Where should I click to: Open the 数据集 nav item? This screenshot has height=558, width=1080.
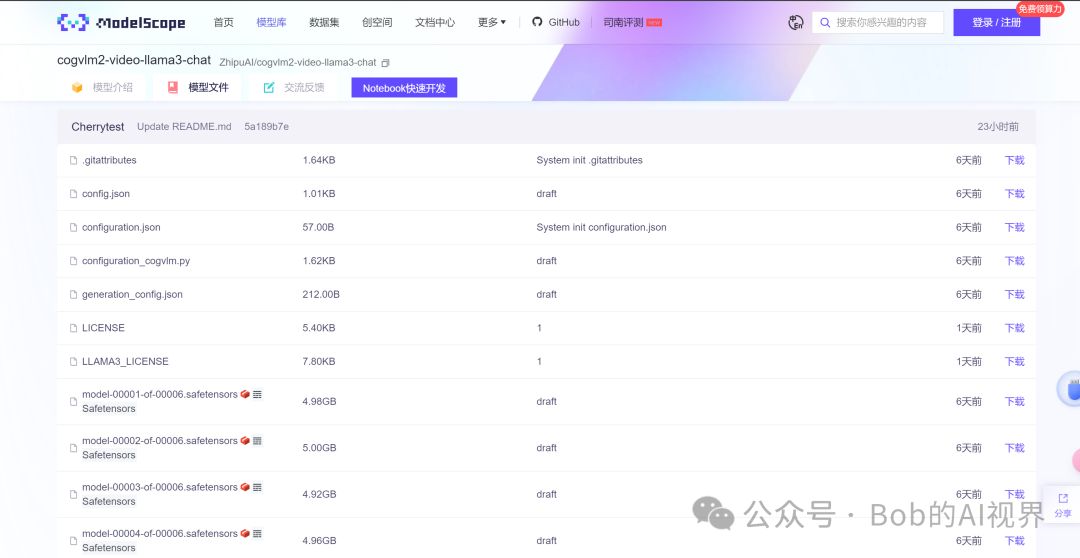pyautogui.click(x=324, y=22)
